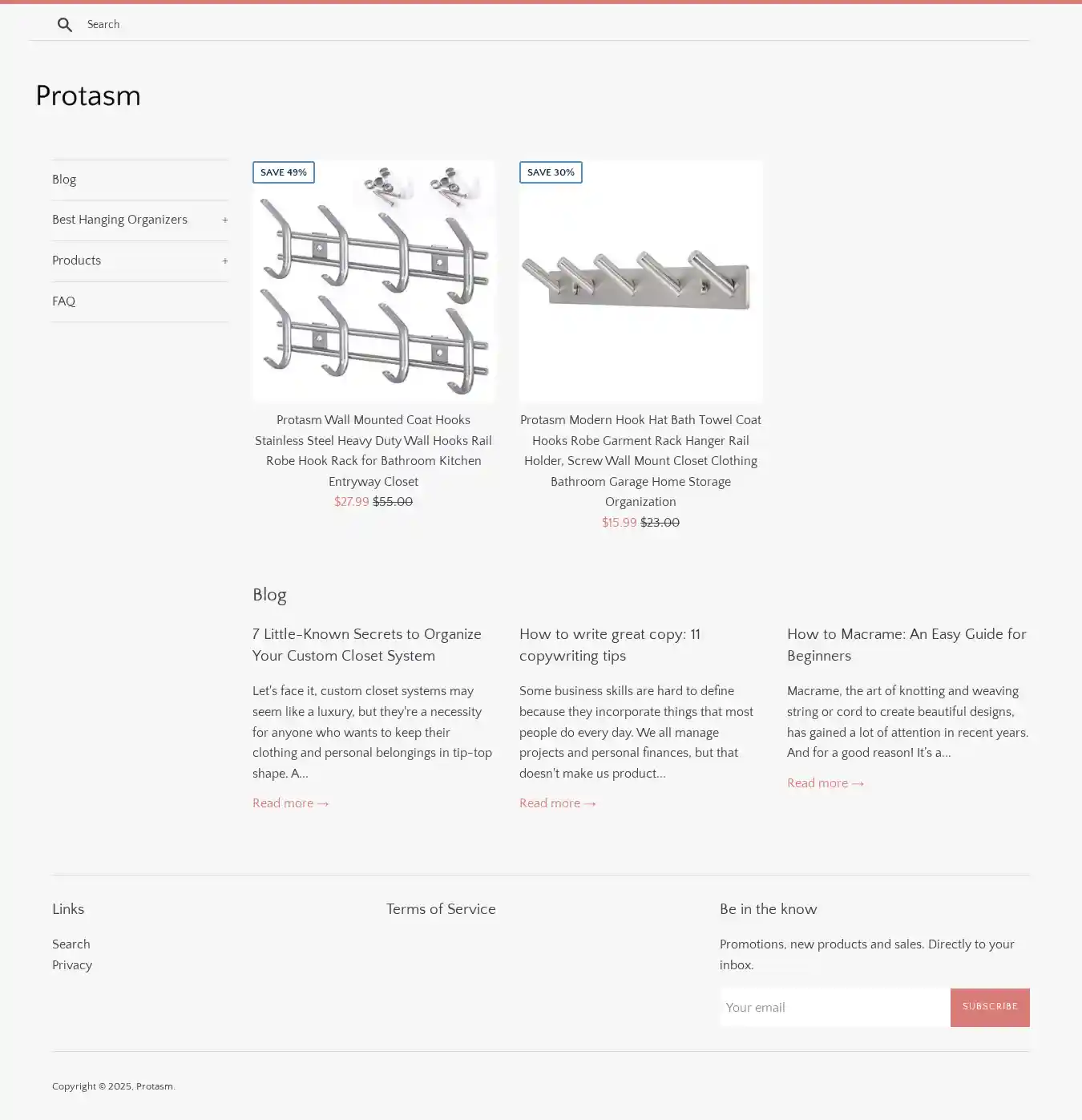Viewport: 1082px width, 1120px height.
Task: Read more of the Macrame guide
Action: pyautogui.click(x=825, y=783)
